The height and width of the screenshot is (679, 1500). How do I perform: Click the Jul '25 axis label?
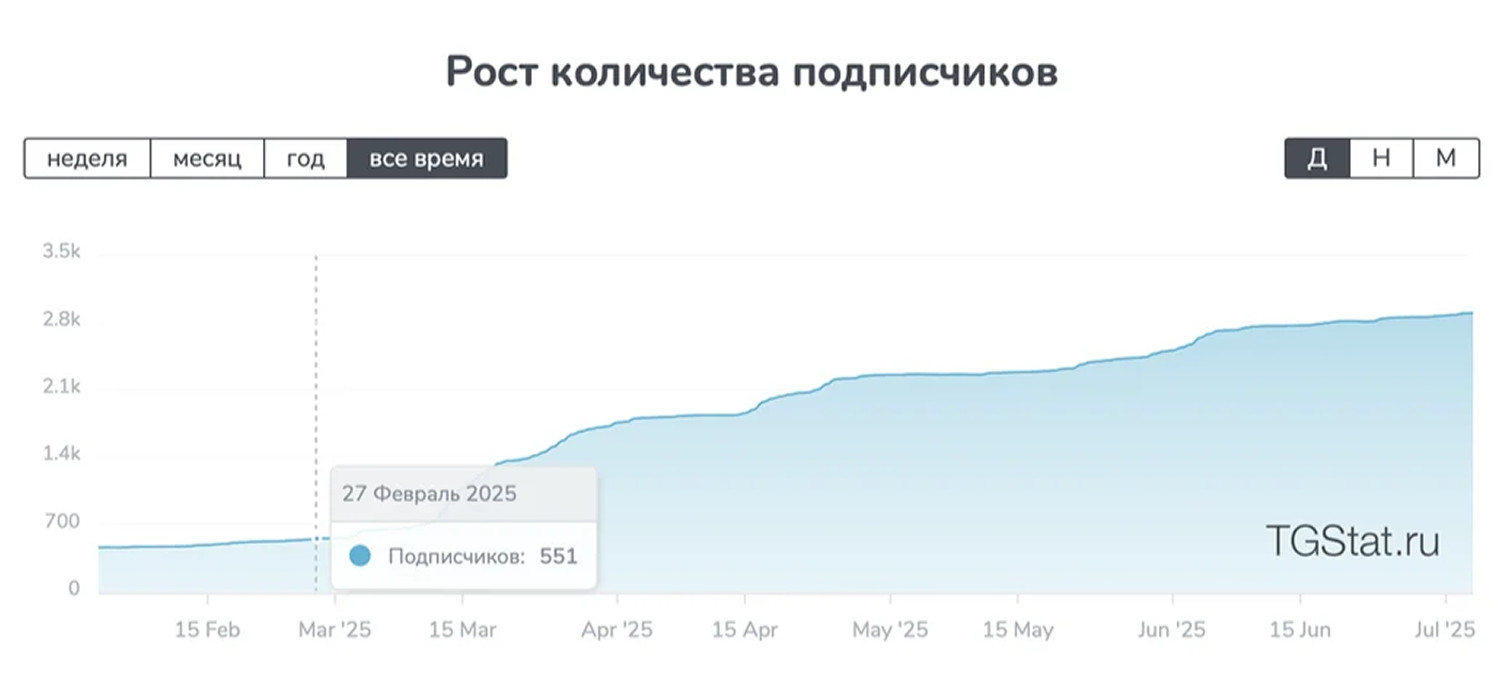pos(1446,630)
